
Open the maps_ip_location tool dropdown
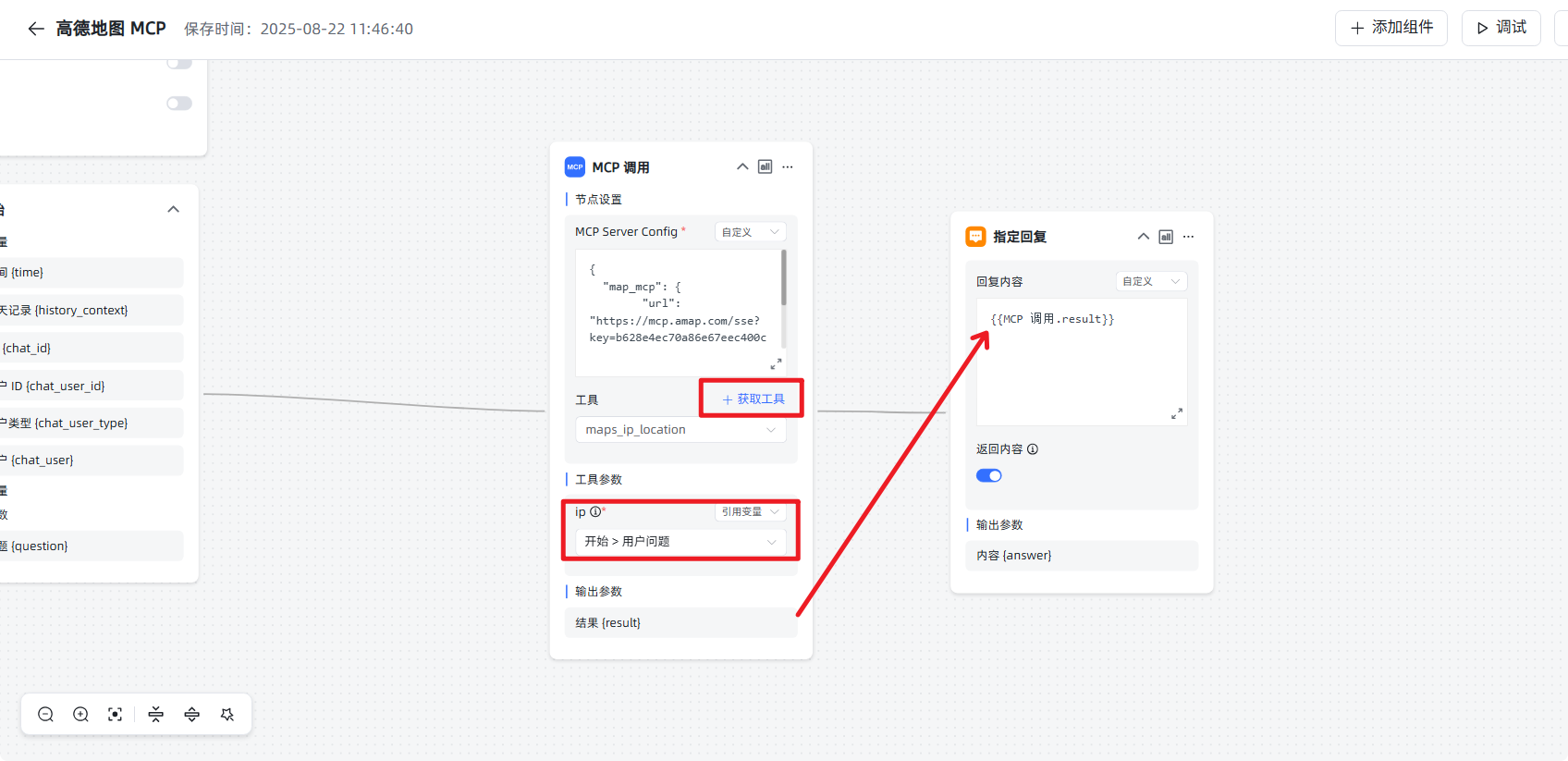click(681, 430)
